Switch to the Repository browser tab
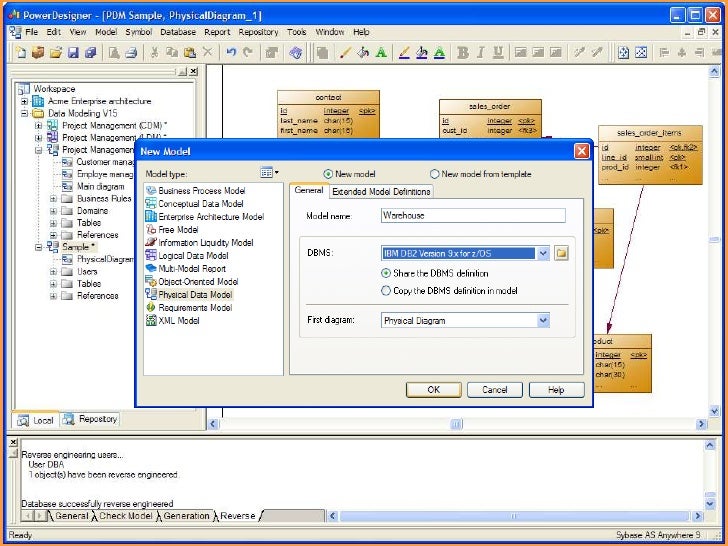Viewport: 728px width, 546px height. tap(90, 419)
